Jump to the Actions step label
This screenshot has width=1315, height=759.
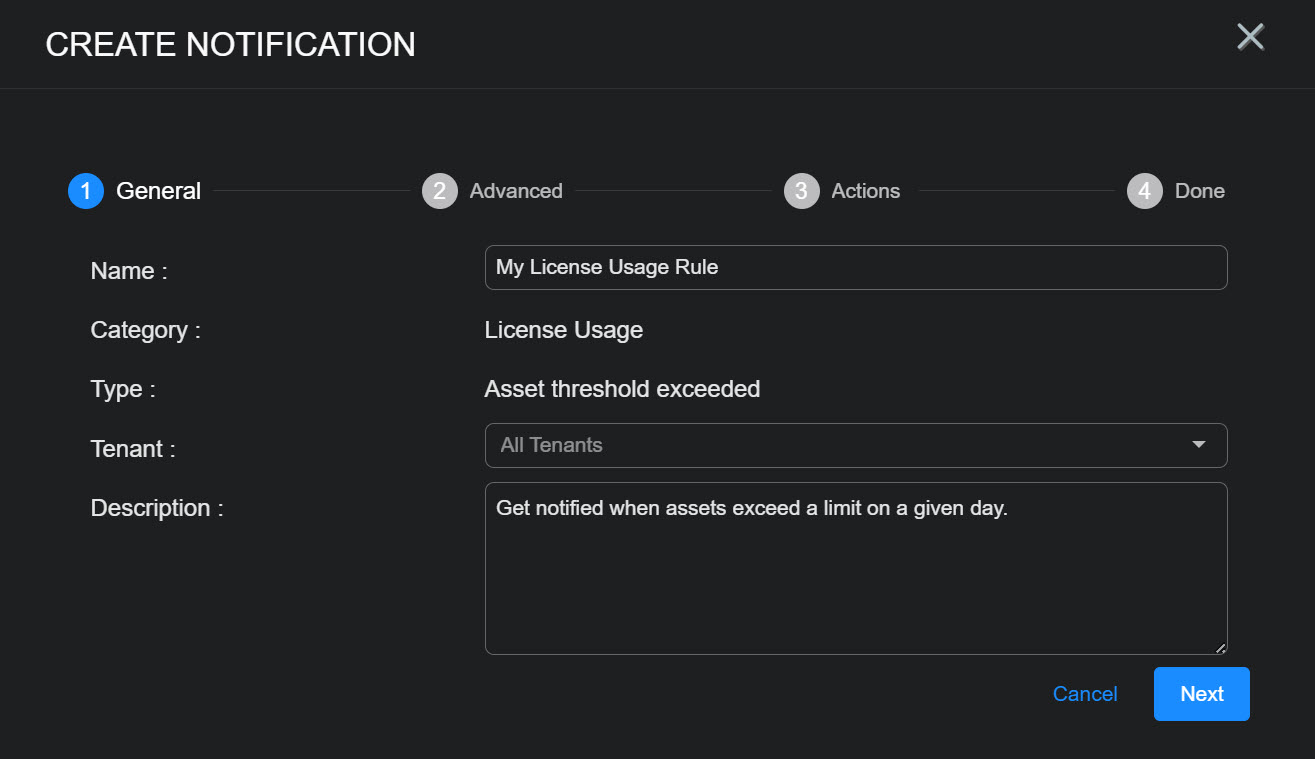pos(865,191)
